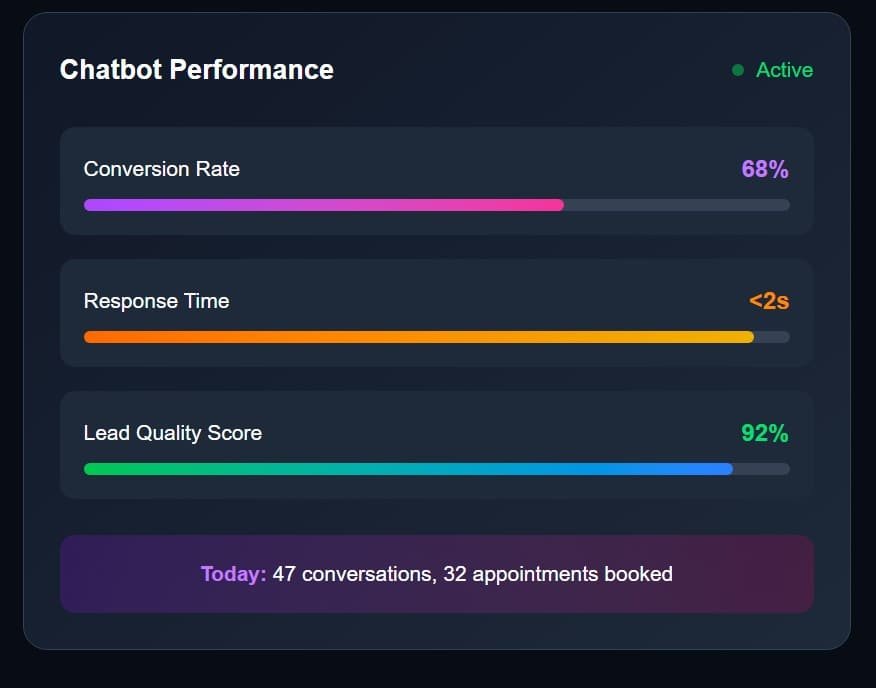This screenshot has width=876, height=688.
Task: Click the 32 appointments booked text
Action: [x=560, y=573]
